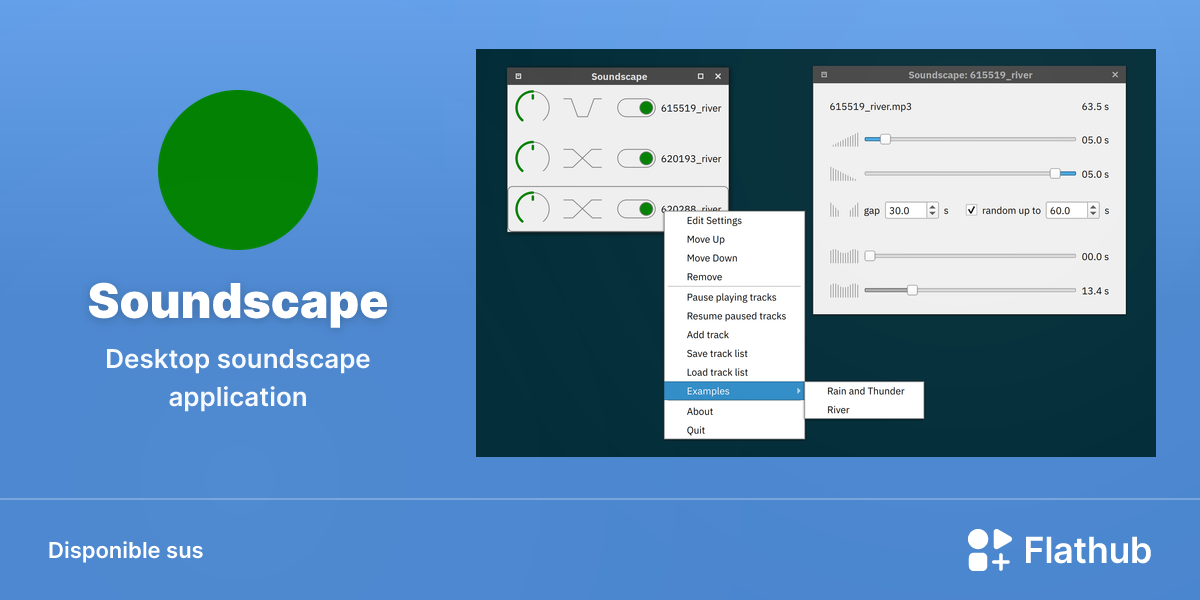Pick the Rain and Thunder example
Screen dimensions: 1200x600
click(x=865, y=391)
